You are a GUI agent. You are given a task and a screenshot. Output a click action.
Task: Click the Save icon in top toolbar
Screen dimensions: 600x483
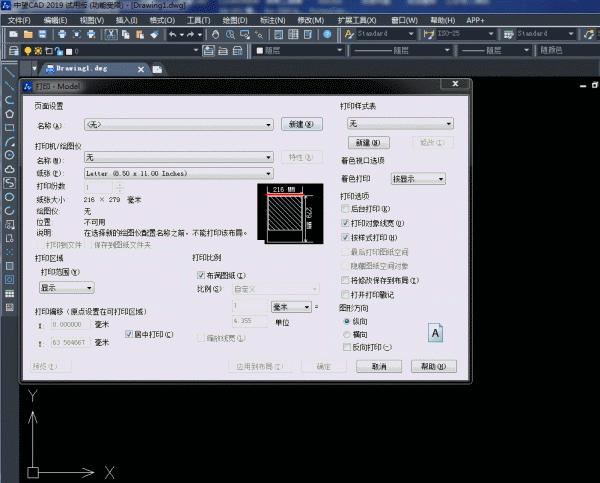point(45,34)
